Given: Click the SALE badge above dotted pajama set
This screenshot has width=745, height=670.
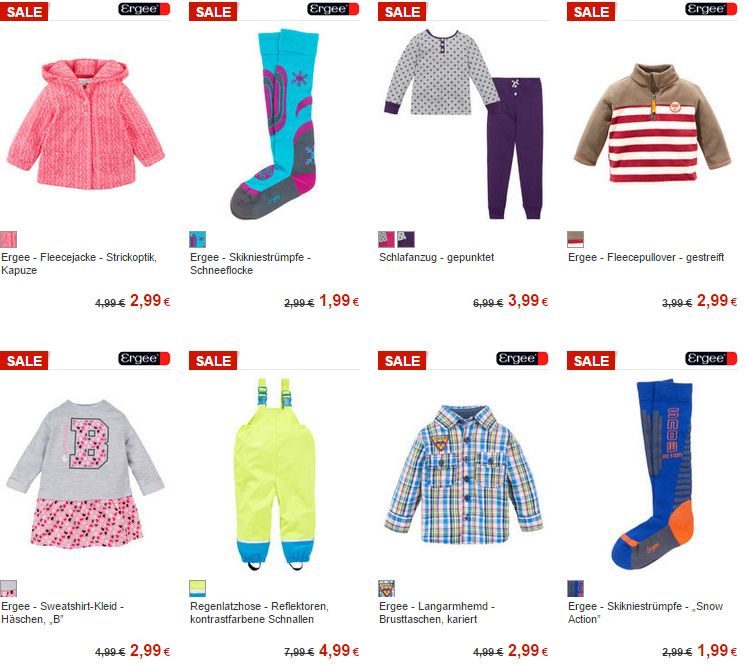Looking at the screenshot, I should (x=402, y=11).
